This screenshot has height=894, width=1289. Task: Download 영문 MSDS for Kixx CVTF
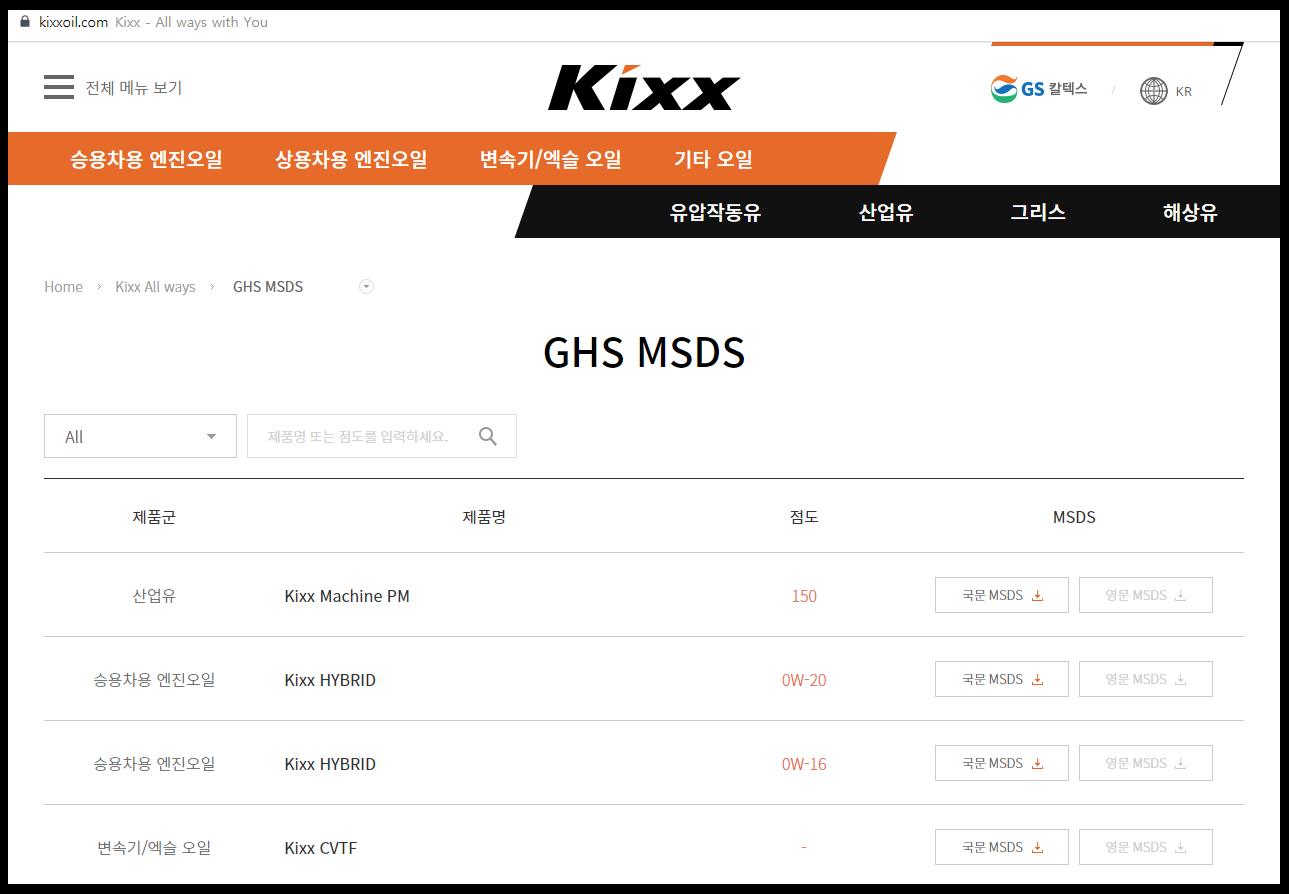pos(1146,847)
